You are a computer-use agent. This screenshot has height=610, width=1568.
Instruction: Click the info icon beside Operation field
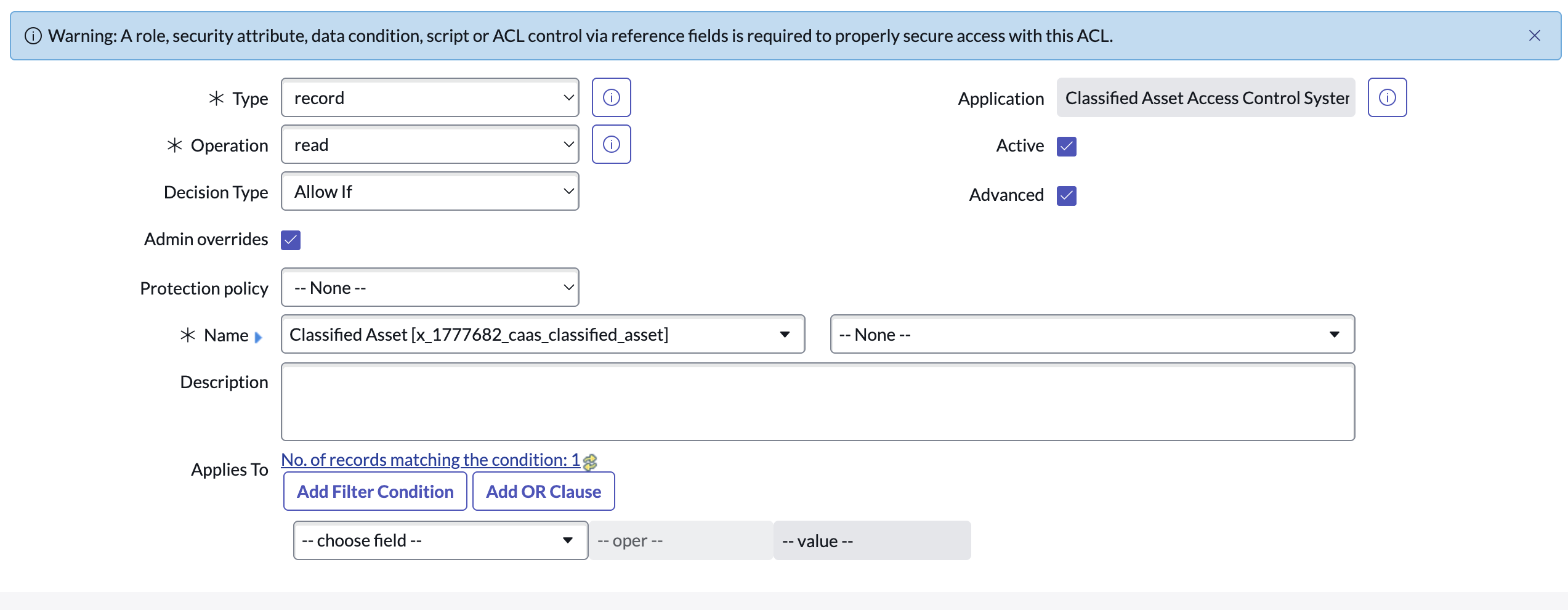pyautogui.click(x=611, y=144)
